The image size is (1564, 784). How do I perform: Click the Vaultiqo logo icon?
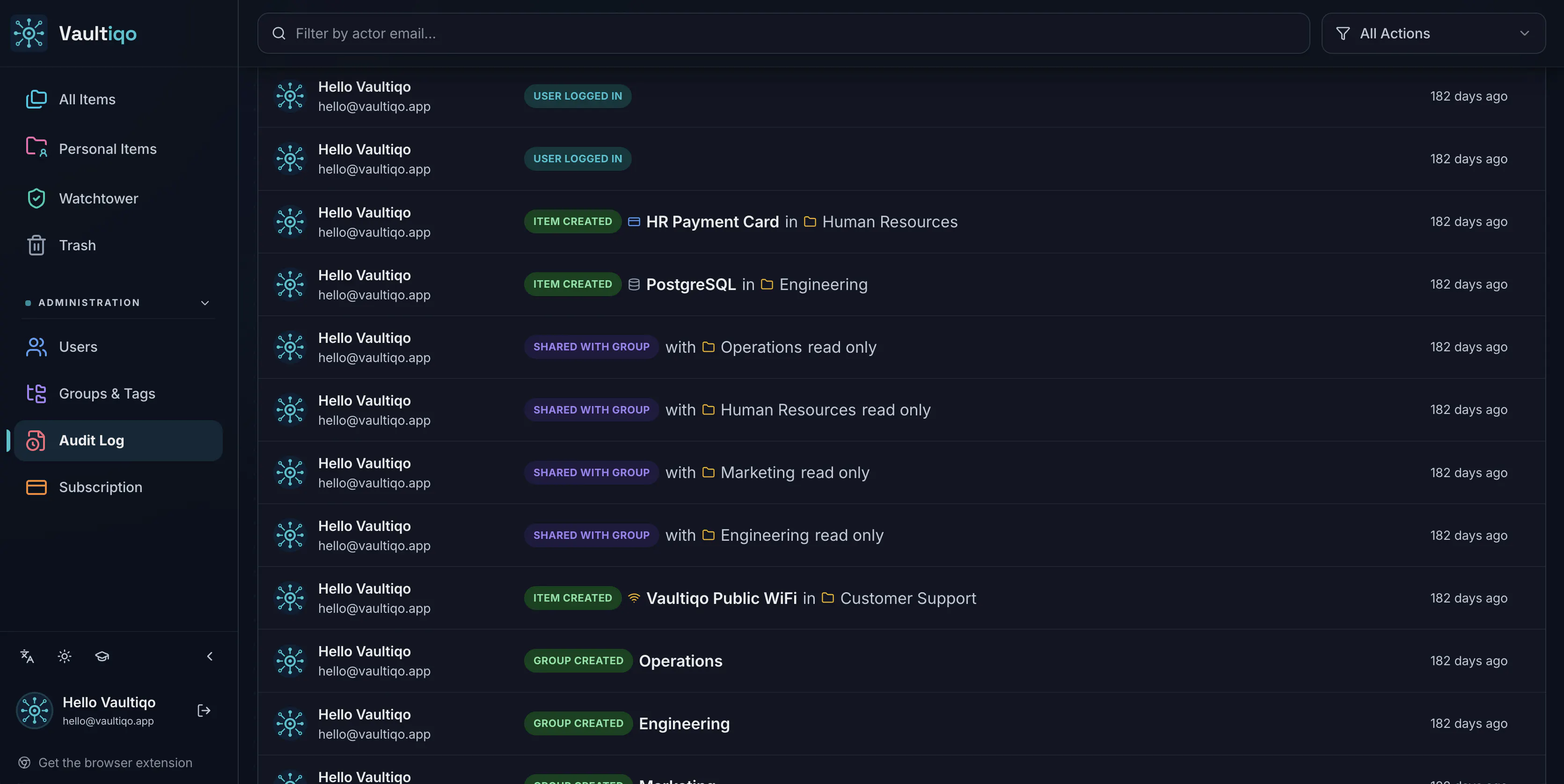[29, 33]
